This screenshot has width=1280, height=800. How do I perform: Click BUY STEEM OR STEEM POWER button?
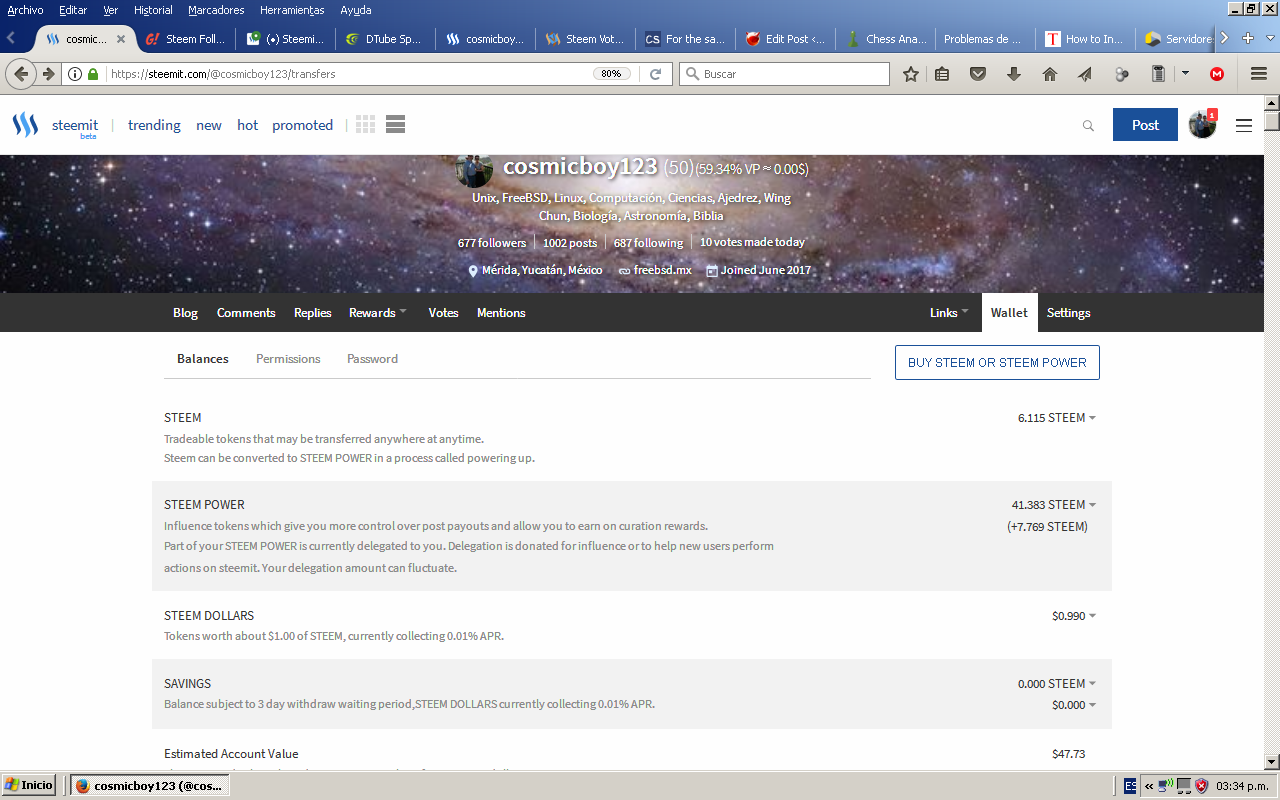[997, 363]
